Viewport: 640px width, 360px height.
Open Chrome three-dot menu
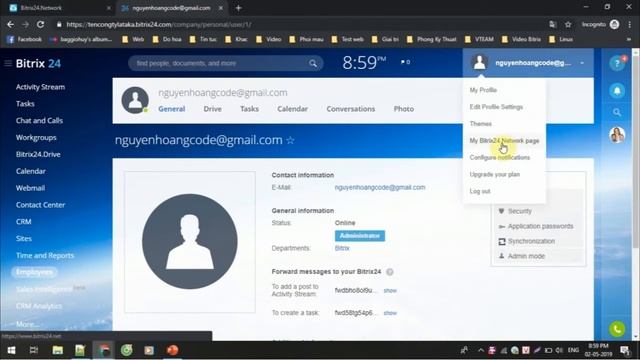click(x=629, y=24)
